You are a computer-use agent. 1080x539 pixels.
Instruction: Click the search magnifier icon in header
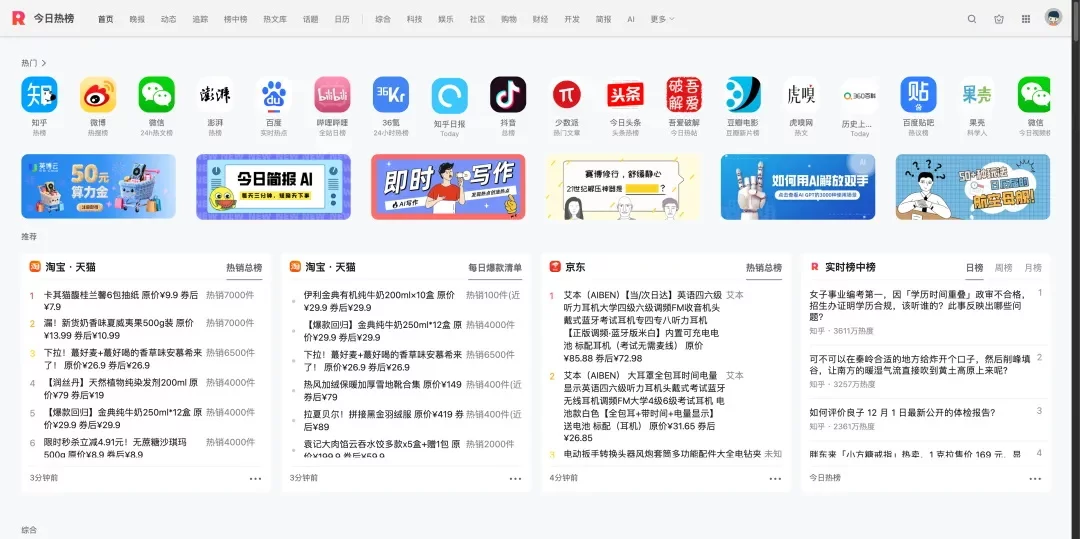click(x=972, y=19)
